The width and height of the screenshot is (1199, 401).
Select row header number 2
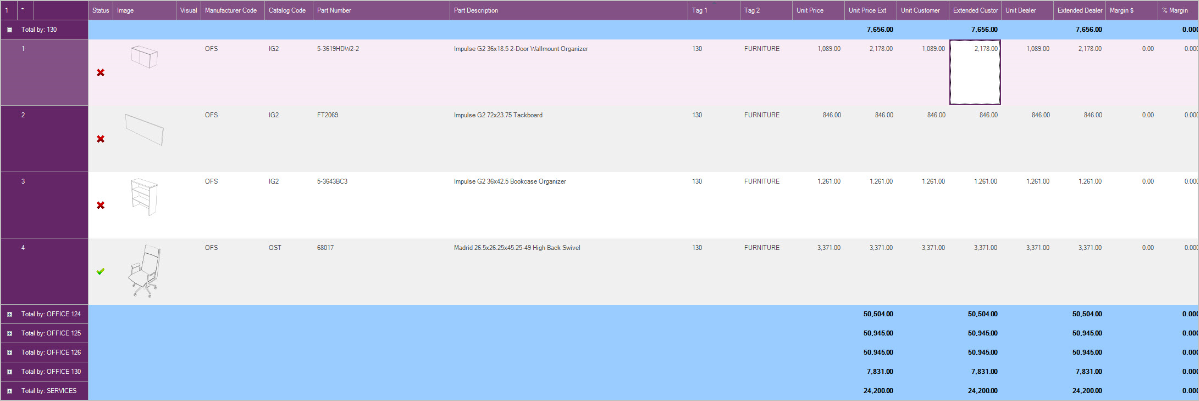point(44,139)
